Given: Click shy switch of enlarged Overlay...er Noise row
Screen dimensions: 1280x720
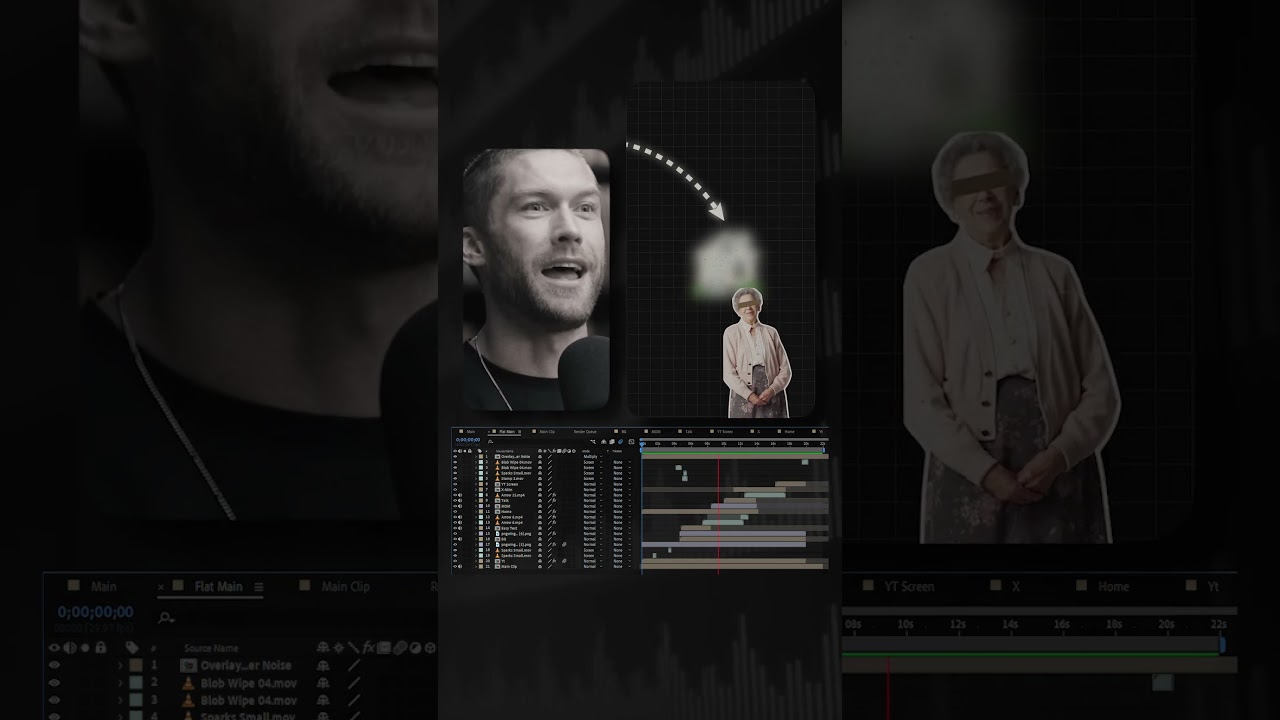Looking at the screenshot, I should pos(323,665).
